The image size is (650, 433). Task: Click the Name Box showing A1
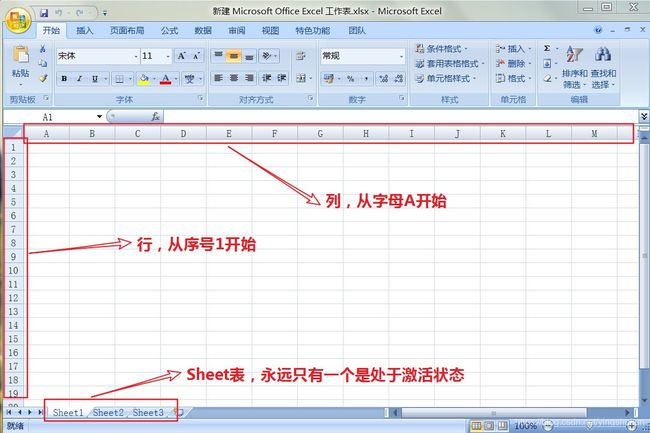(x=49, y=117)
